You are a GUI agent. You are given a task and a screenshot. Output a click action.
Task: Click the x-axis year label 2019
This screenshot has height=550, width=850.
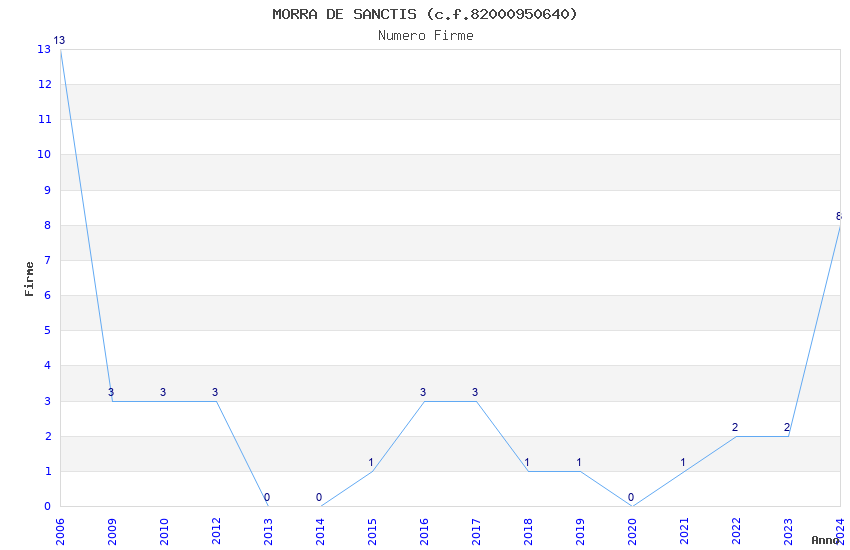(x=580, y=531)
